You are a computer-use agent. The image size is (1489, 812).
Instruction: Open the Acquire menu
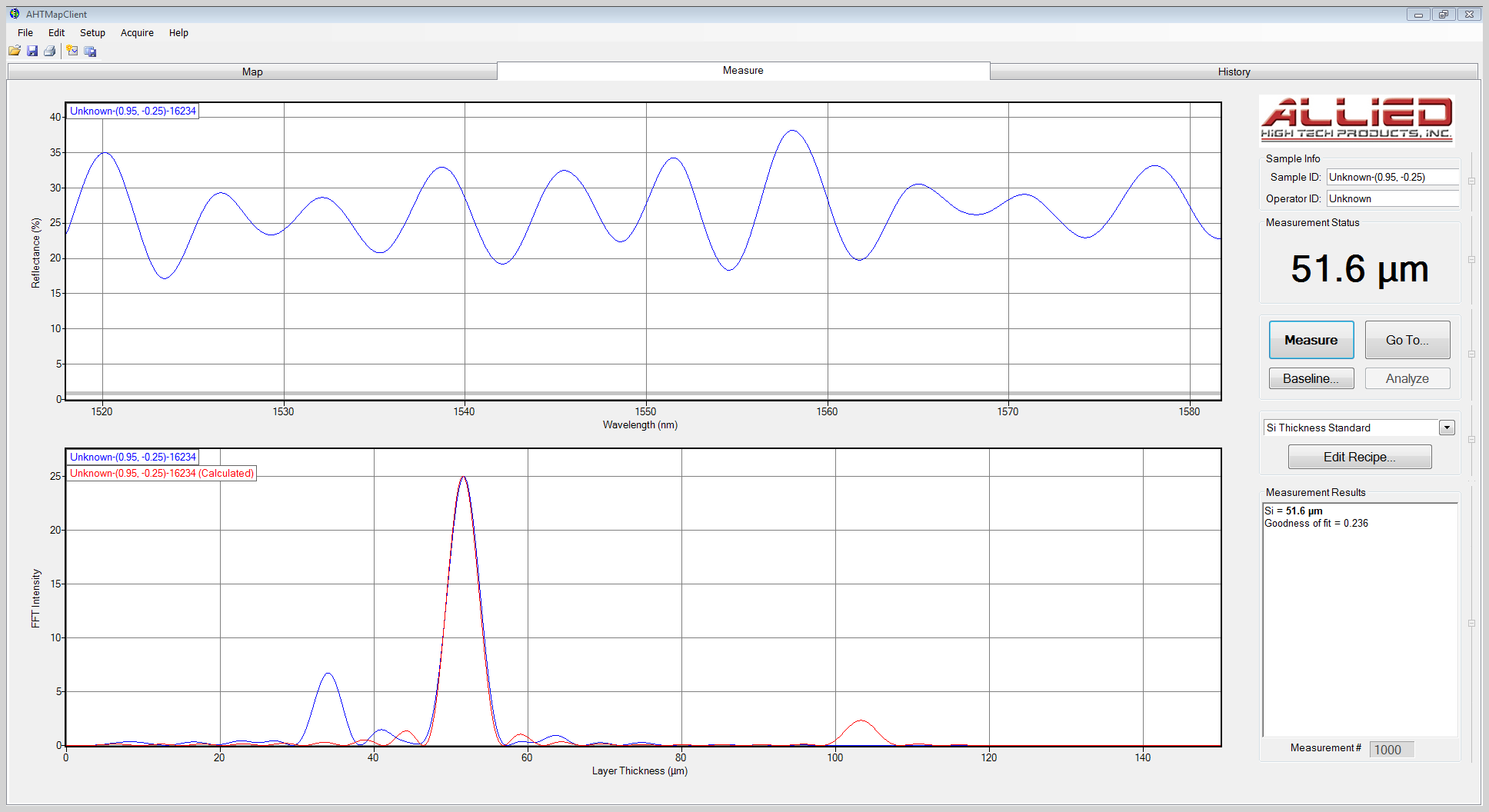[137, 32]
